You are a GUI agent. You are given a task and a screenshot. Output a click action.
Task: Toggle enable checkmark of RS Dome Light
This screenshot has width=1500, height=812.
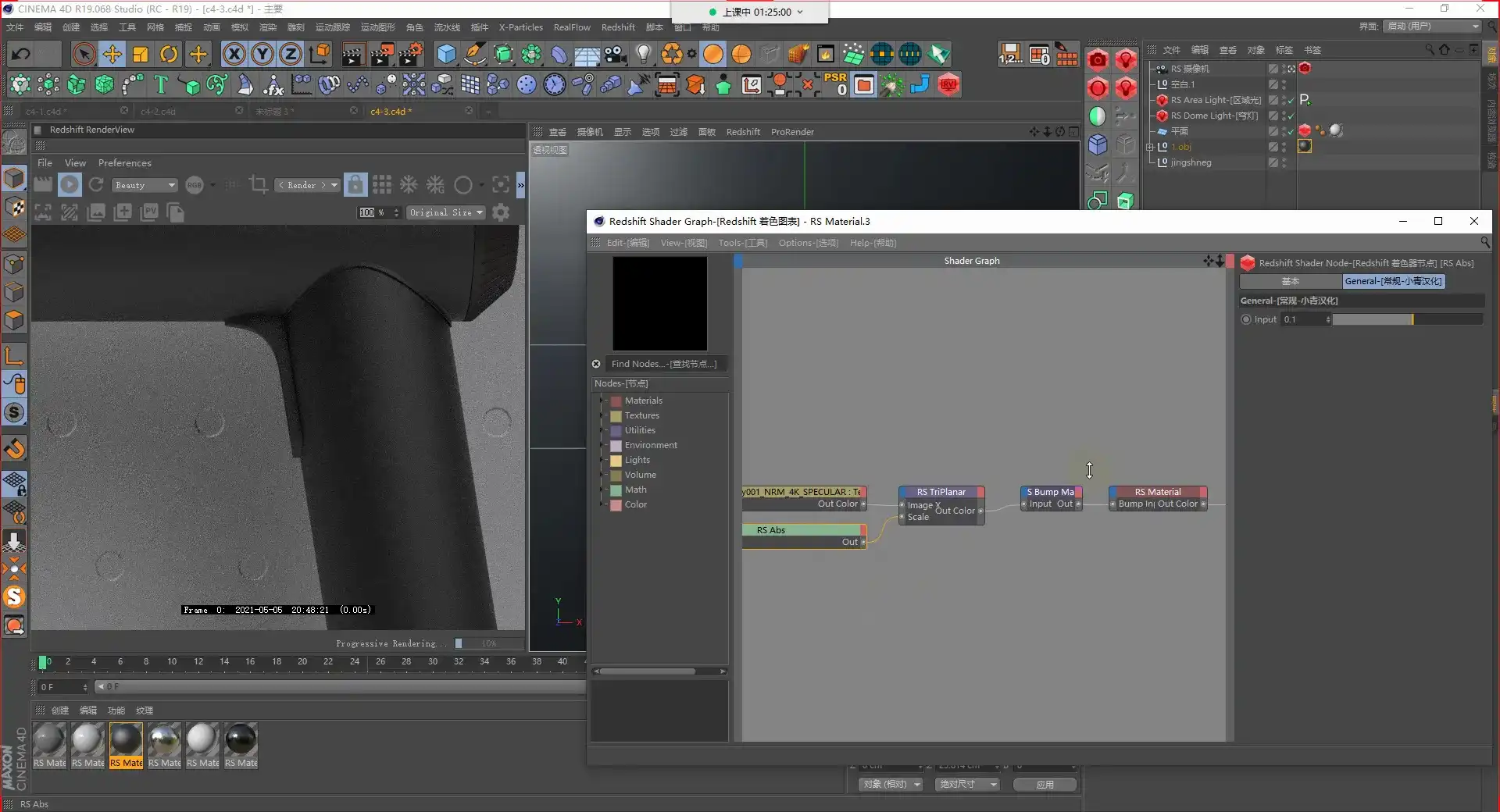coord(1291,116)
